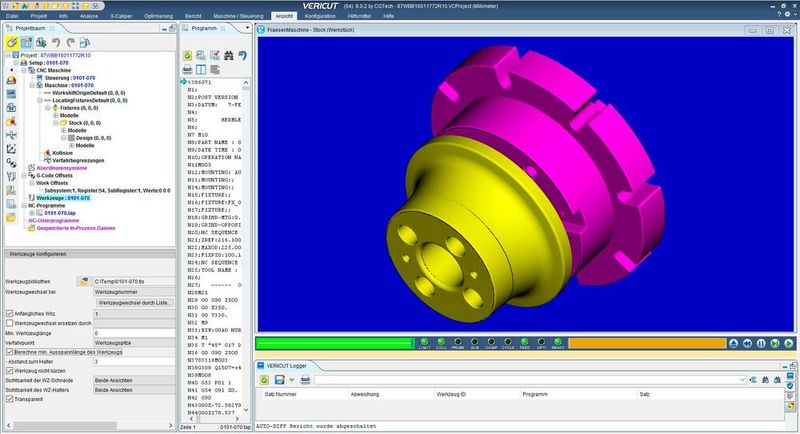This screenshot has width=800, height=434.
Task: Click the READY status light
Action: pos(558,342)
